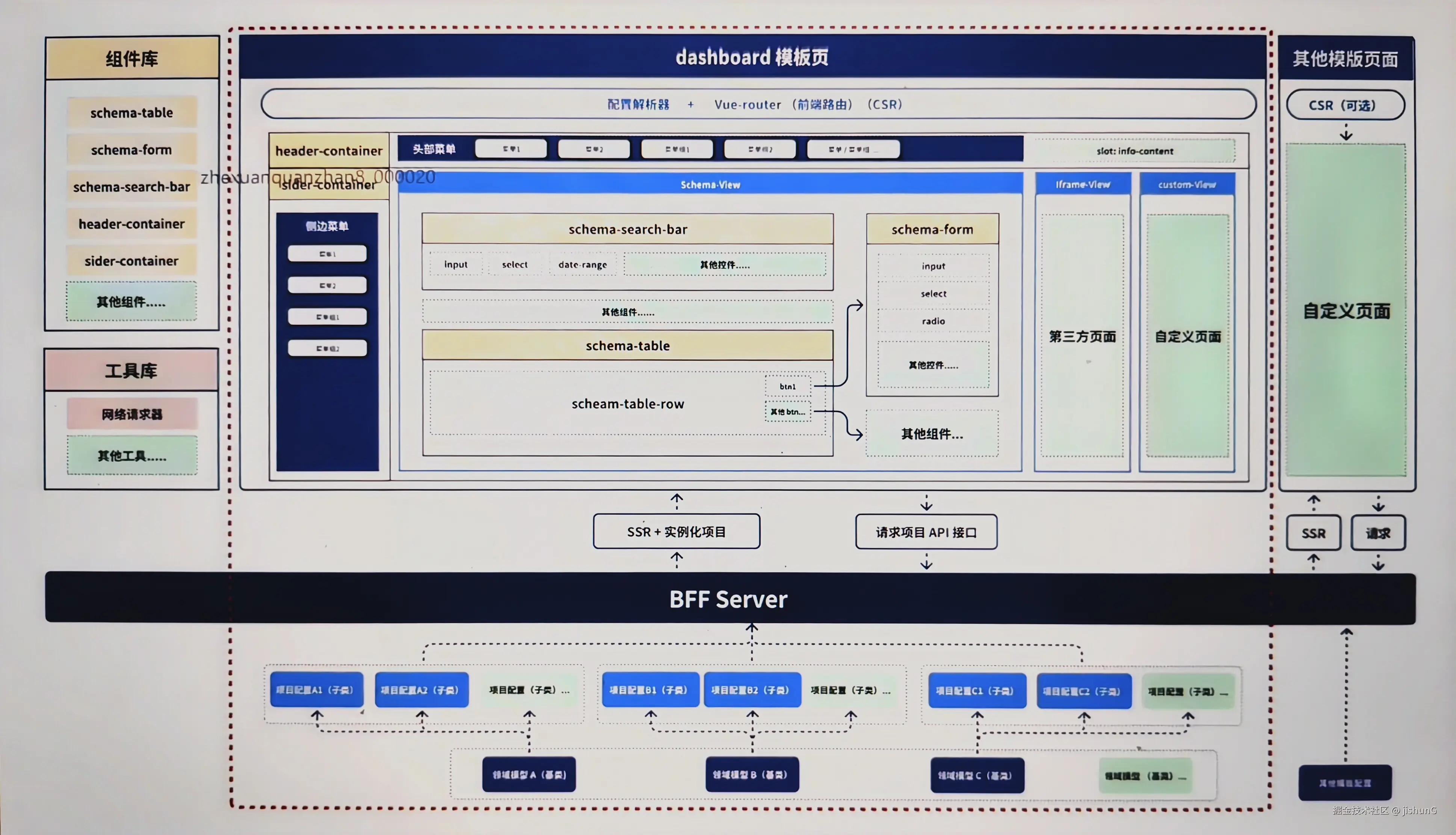Image resolution: width=1456 pixels, height=835 pixels.
Task: Click the Schema-View blue header bar
Action: tap(710, 185)
